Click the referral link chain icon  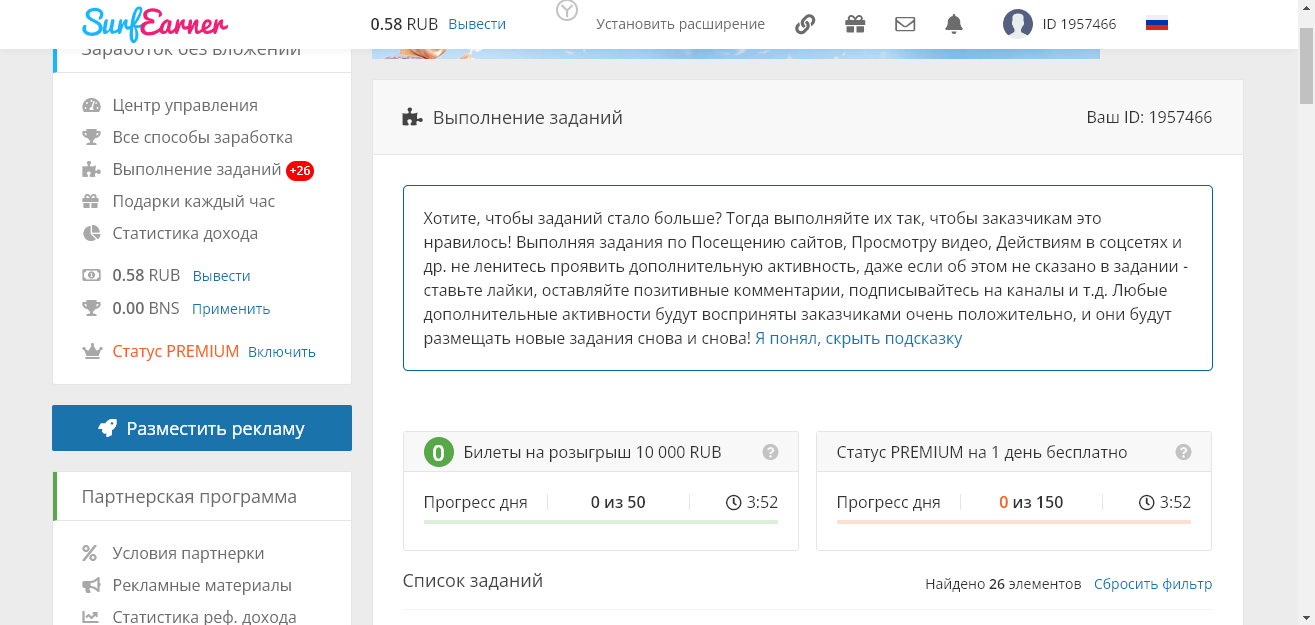pos(805,24)
